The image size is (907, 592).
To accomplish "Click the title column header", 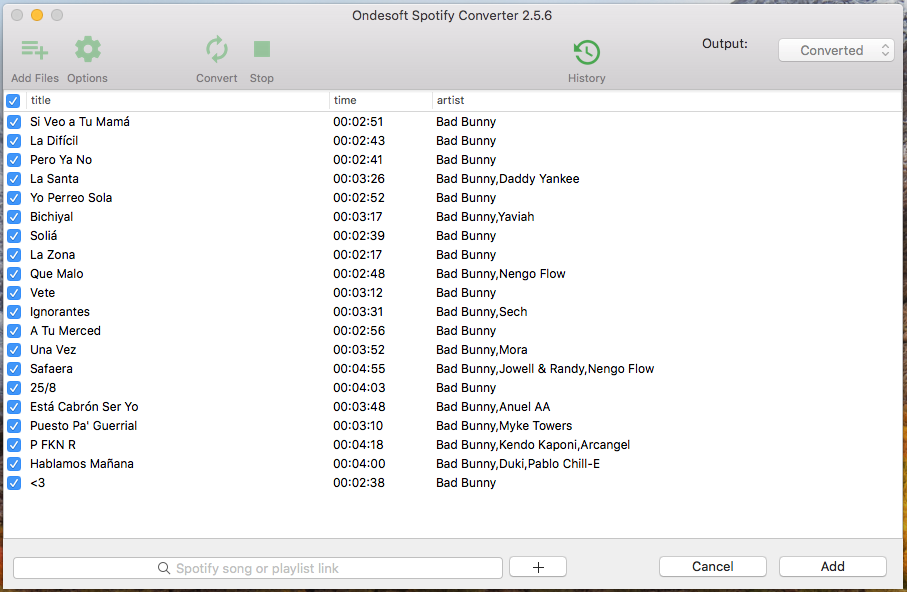I will pos(178,100).
